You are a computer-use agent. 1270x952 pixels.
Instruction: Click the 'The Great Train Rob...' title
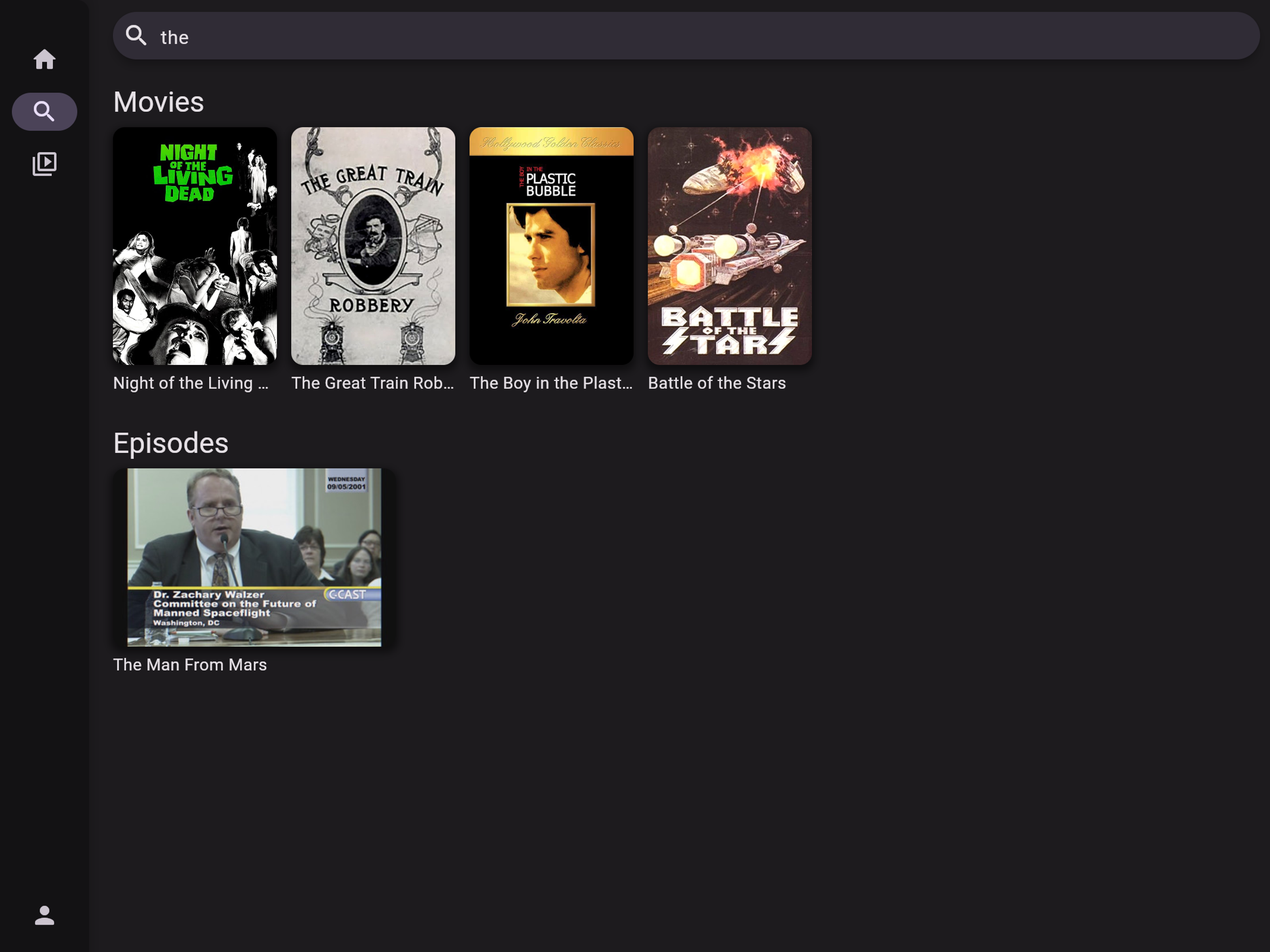[x=373, y=383]
